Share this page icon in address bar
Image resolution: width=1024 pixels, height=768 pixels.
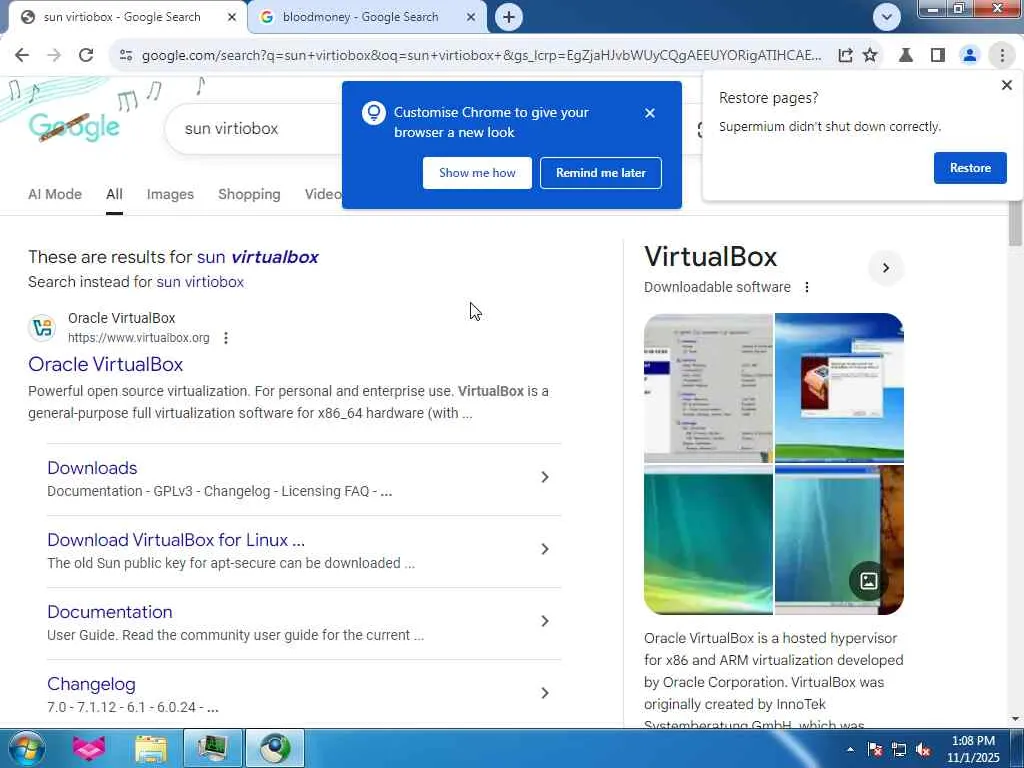[845, 56]
